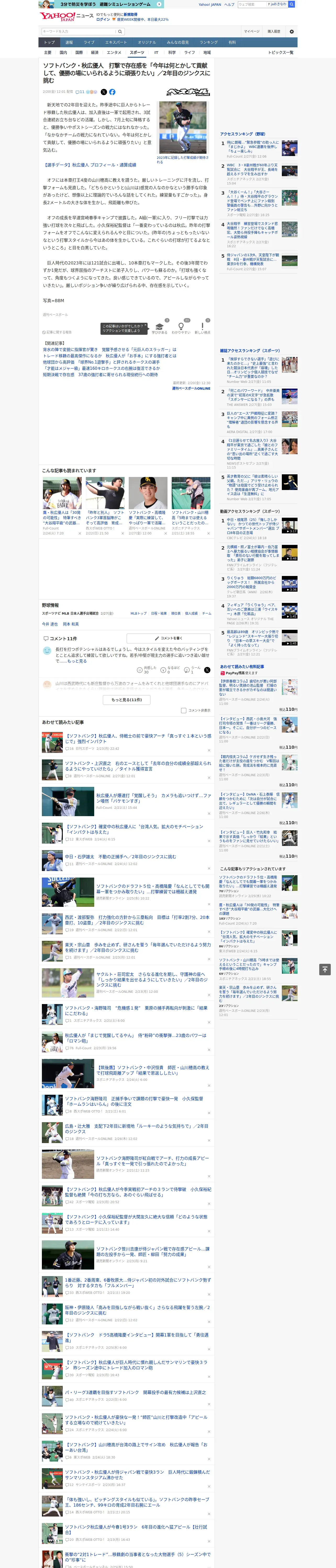Select the 速報 tab
The image size is (336, 1568).
click(x=69, y=43)
